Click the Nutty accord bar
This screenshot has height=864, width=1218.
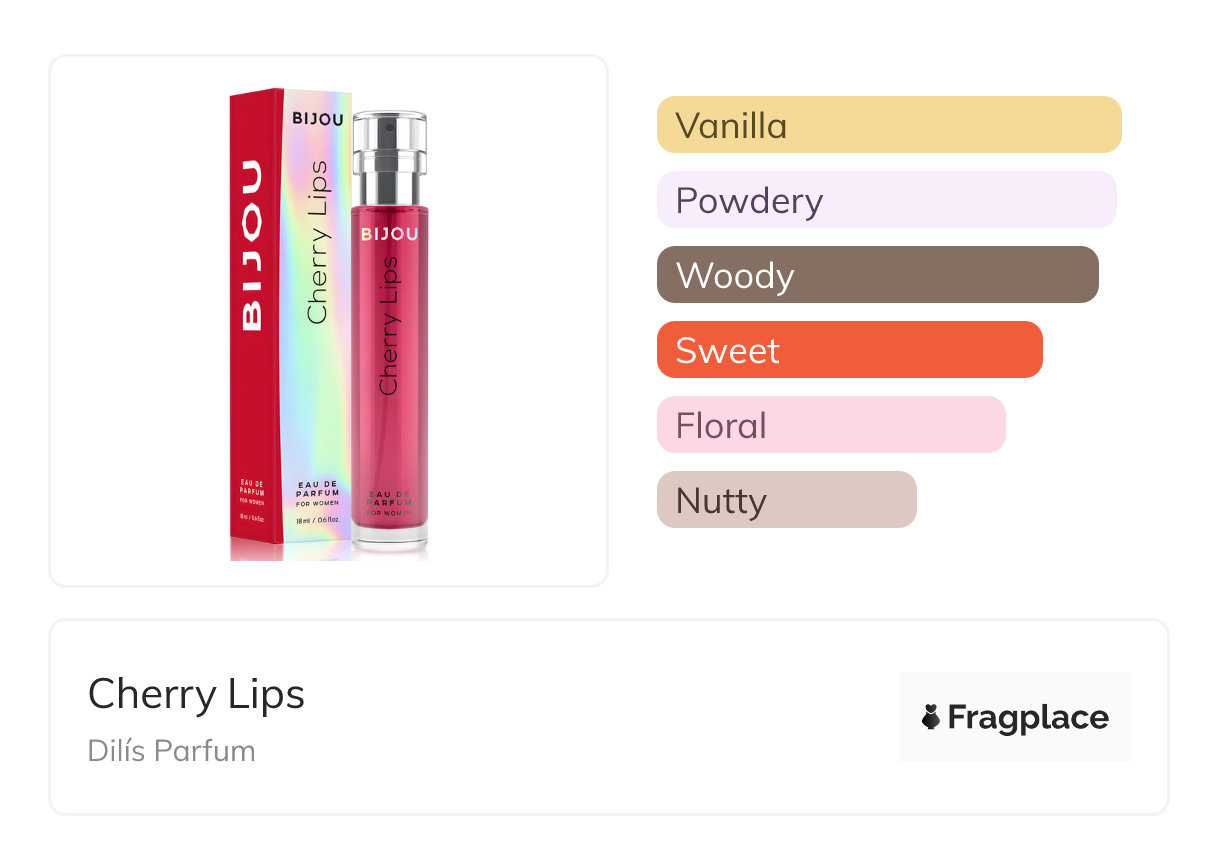tap(786, 500)
